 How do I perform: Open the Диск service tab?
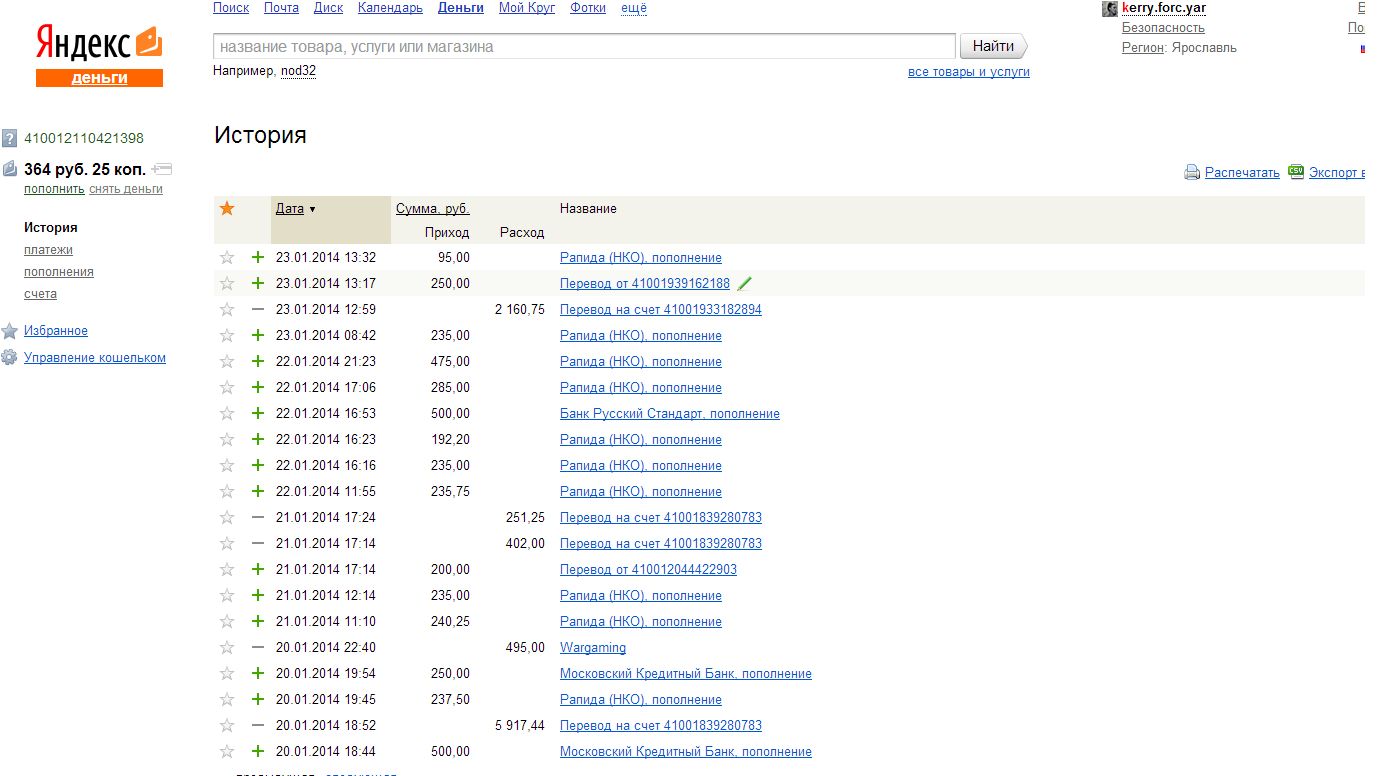[x=328, y=8]
